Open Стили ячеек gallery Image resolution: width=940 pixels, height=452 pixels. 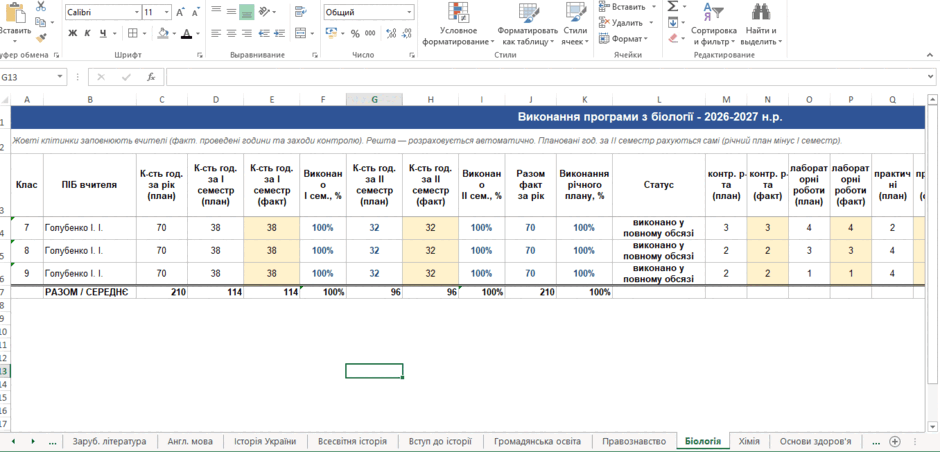[576, 25]
